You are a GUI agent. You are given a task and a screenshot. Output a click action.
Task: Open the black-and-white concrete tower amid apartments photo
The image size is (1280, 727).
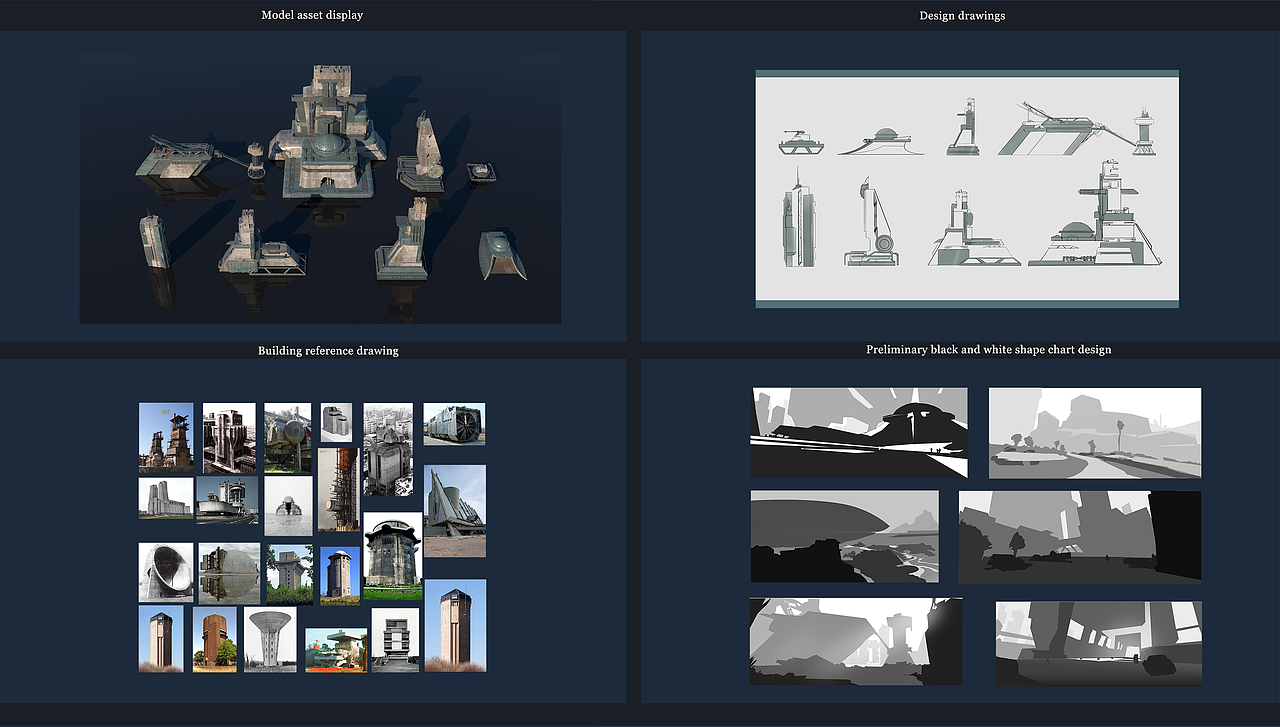[388, 450]
